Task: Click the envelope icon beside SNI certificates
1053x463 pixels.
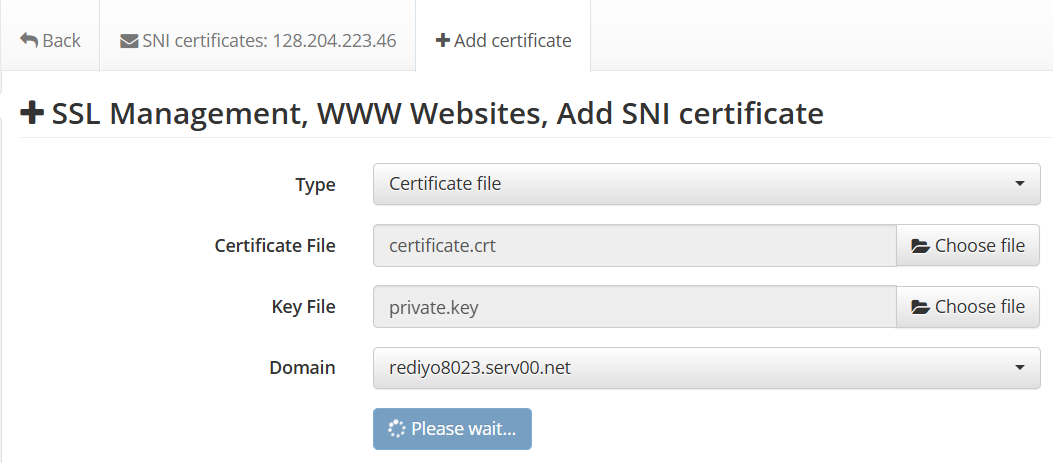Action: 129,41
